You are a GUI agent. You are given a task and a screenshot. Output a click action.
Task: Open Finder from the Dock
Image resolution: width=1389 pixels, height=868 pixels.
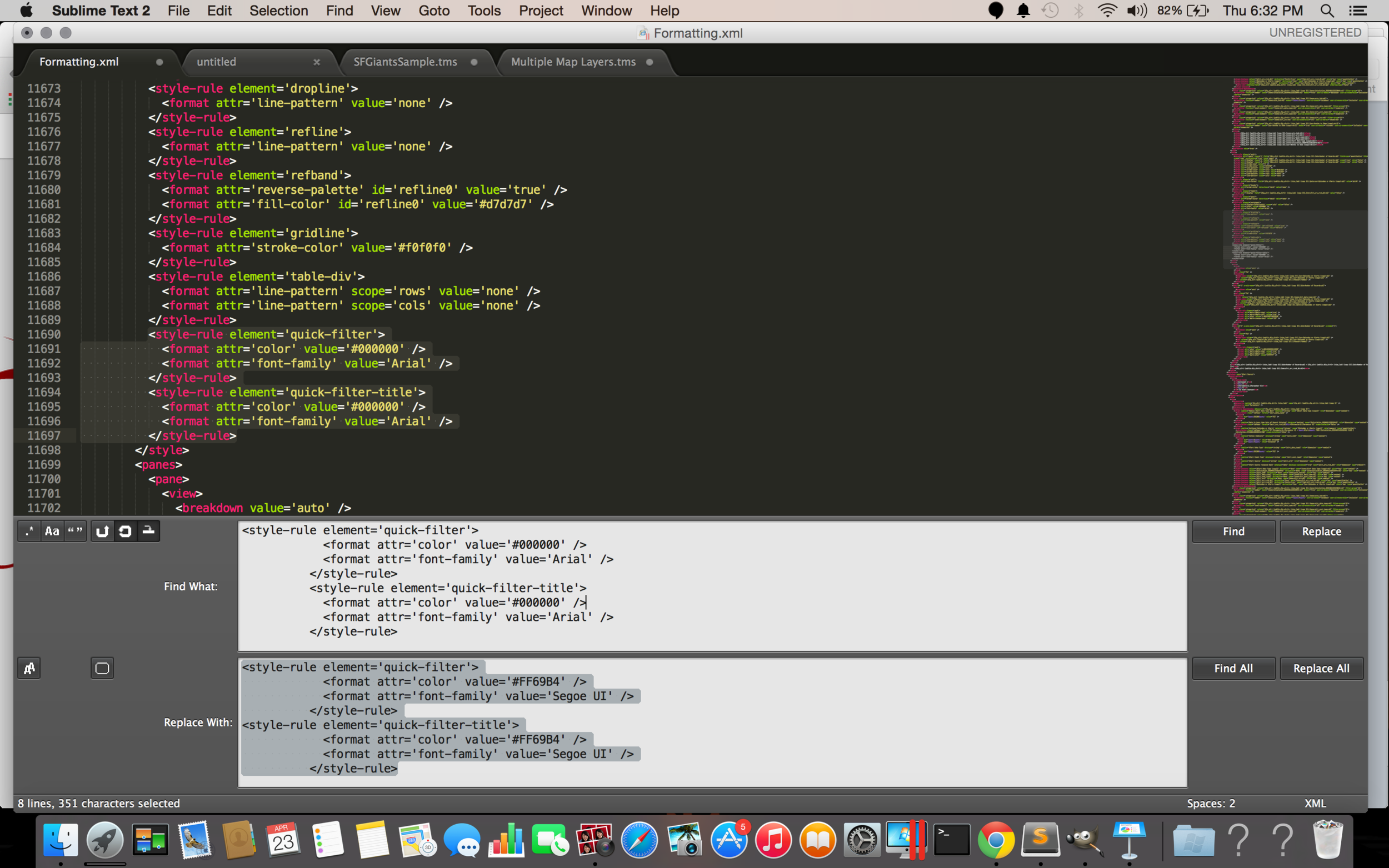(61, 840)
